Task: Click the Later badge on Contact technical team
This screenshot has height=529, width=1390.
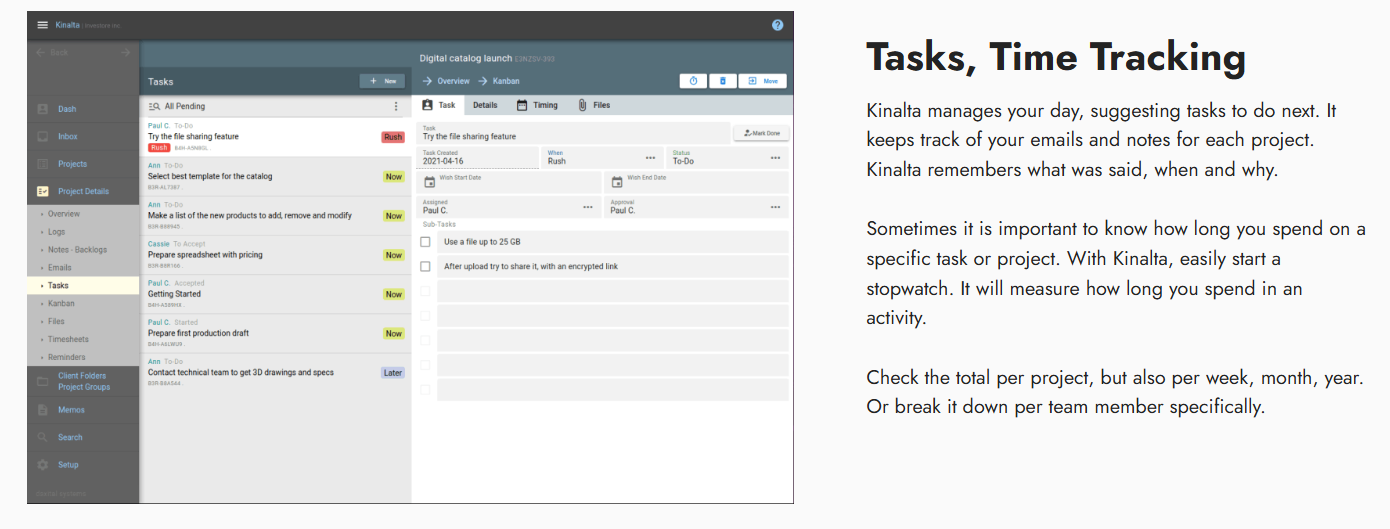Action: click(393, 373)
